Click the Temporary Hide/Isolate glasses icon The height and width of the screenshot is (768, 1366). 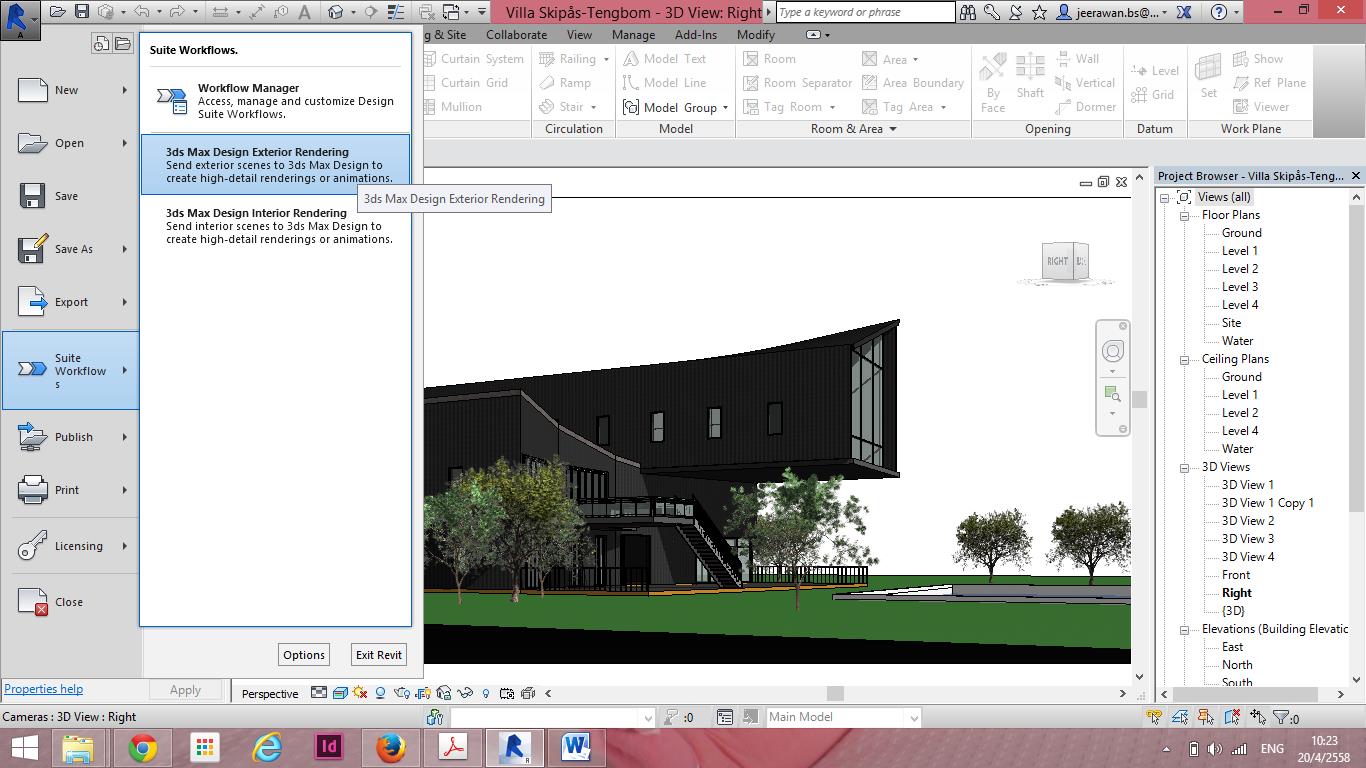(x=465, y=693)
